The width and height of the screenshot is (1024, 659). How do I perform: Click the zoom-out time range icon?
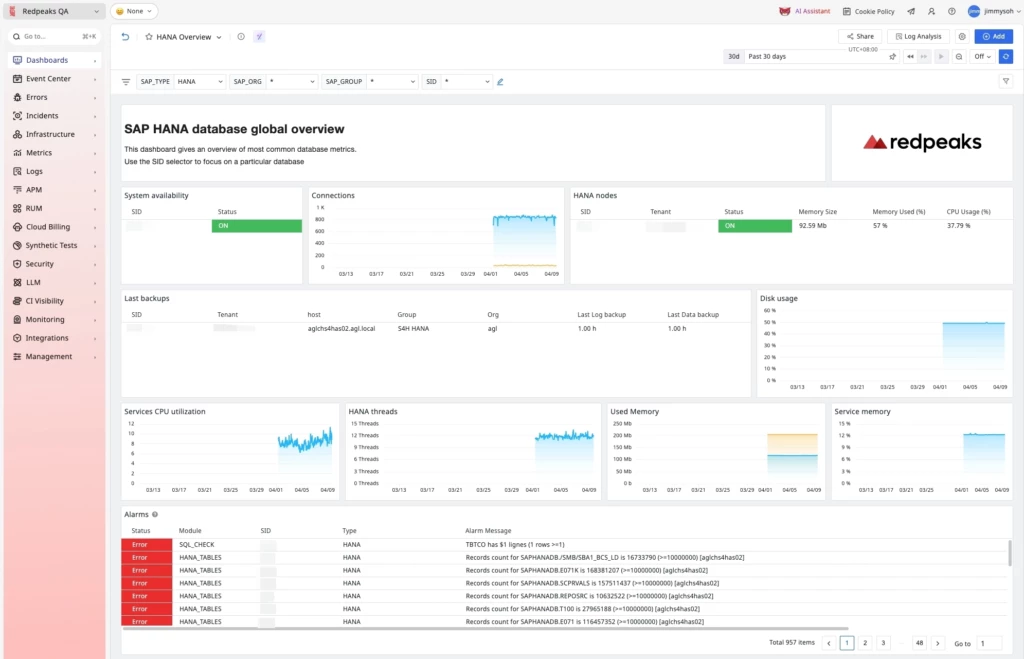click(959, 57)
